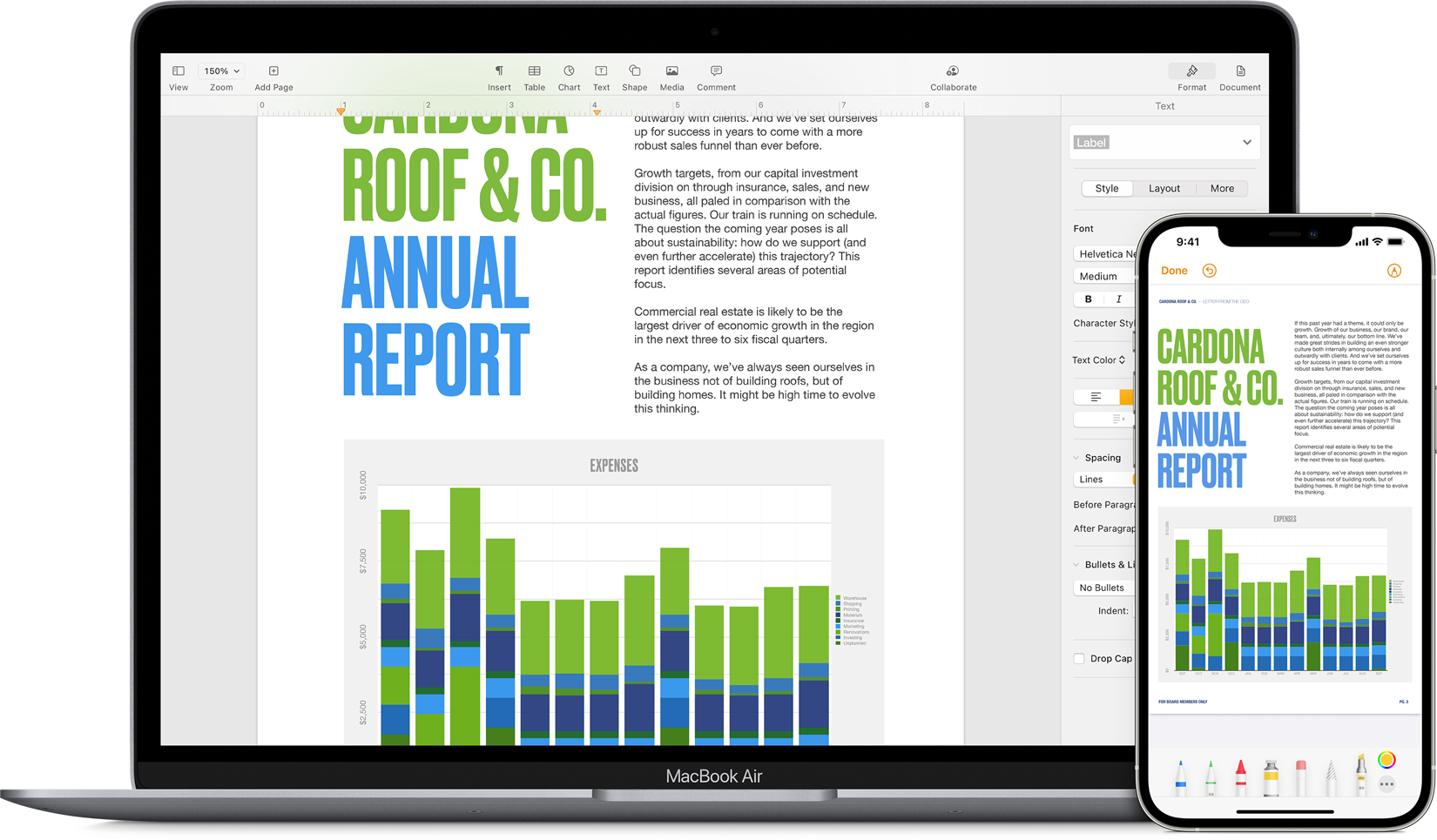Screen dimensions: 1437x840
Task: Switch to the More tab
Action: [x=1221, y=189]
